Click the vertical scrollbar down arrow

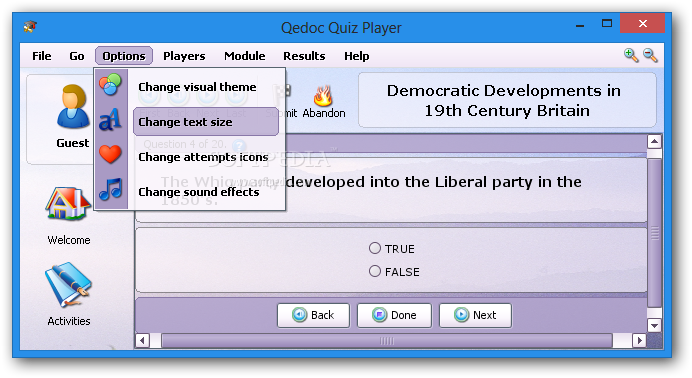click(654, 326)
